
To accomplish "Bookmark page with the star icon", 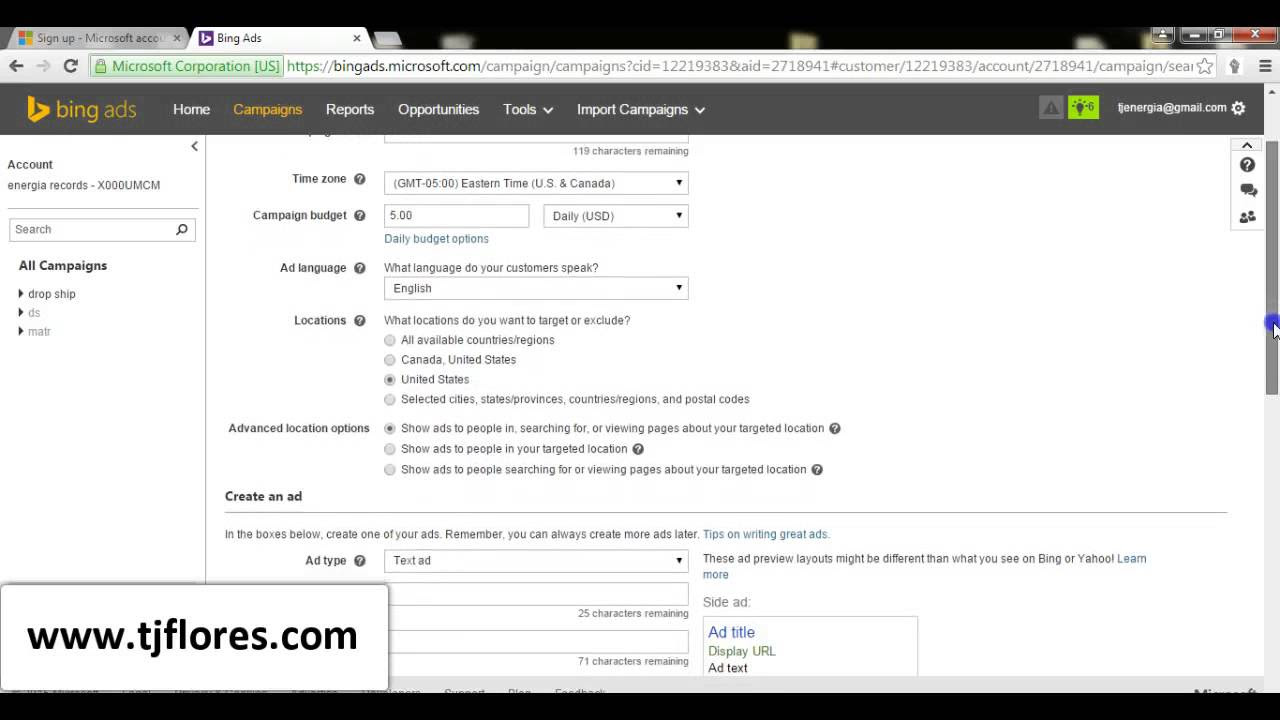I will [x=1205, y=66].
